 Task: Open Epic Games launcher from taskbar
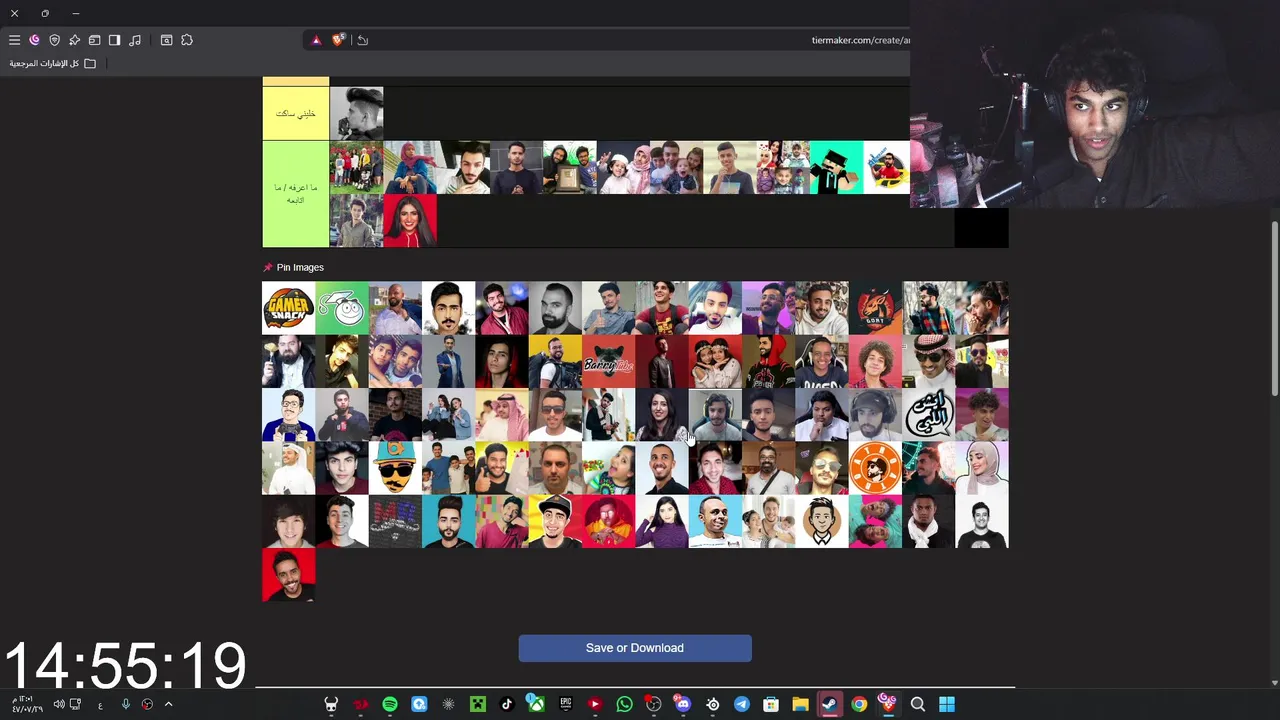click(x=566, y=704)
